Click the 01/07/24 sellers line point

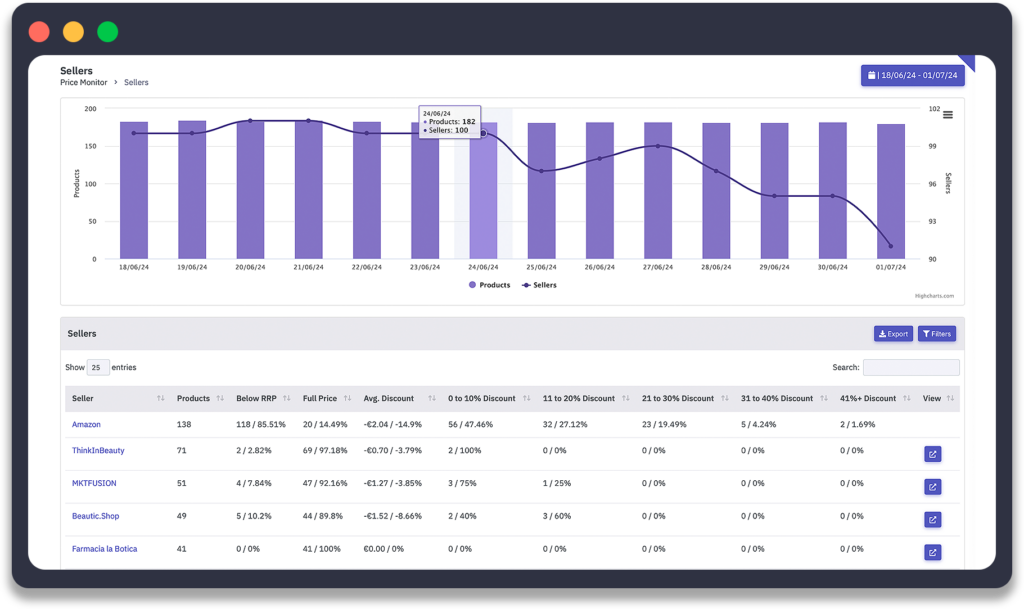coord(891,246)
